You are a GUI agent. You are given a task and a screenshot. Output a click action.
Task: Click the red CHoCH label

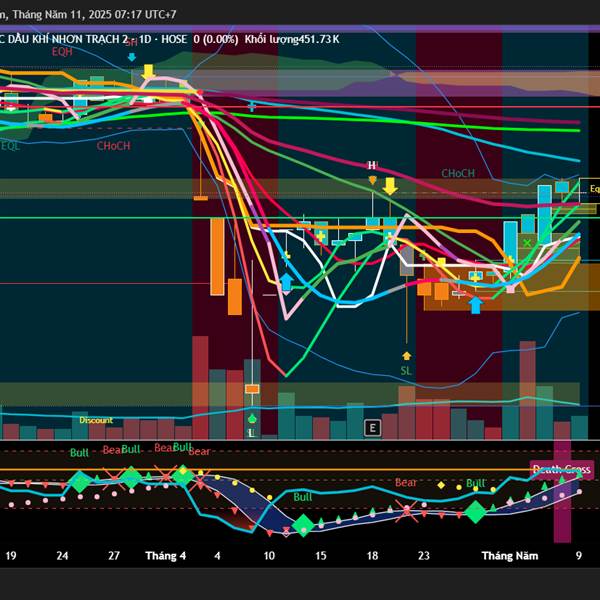point(113,146)
